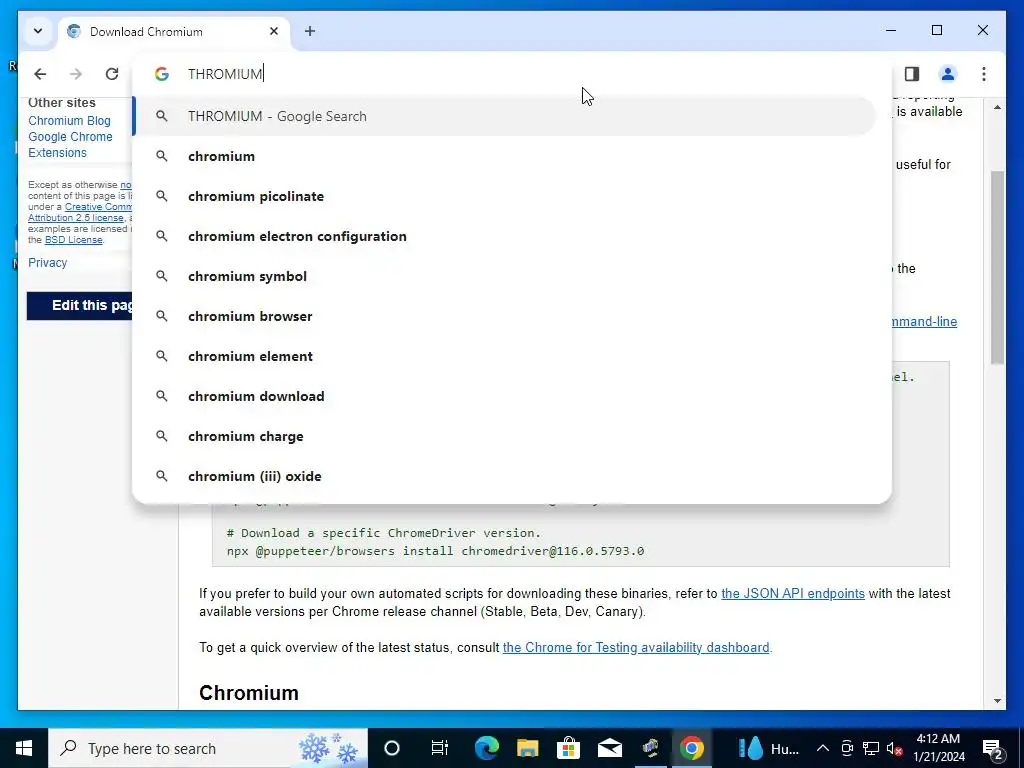The image size is (1024, 768).
Task: Open Mail app from taskbar
Action: [610, 748]
